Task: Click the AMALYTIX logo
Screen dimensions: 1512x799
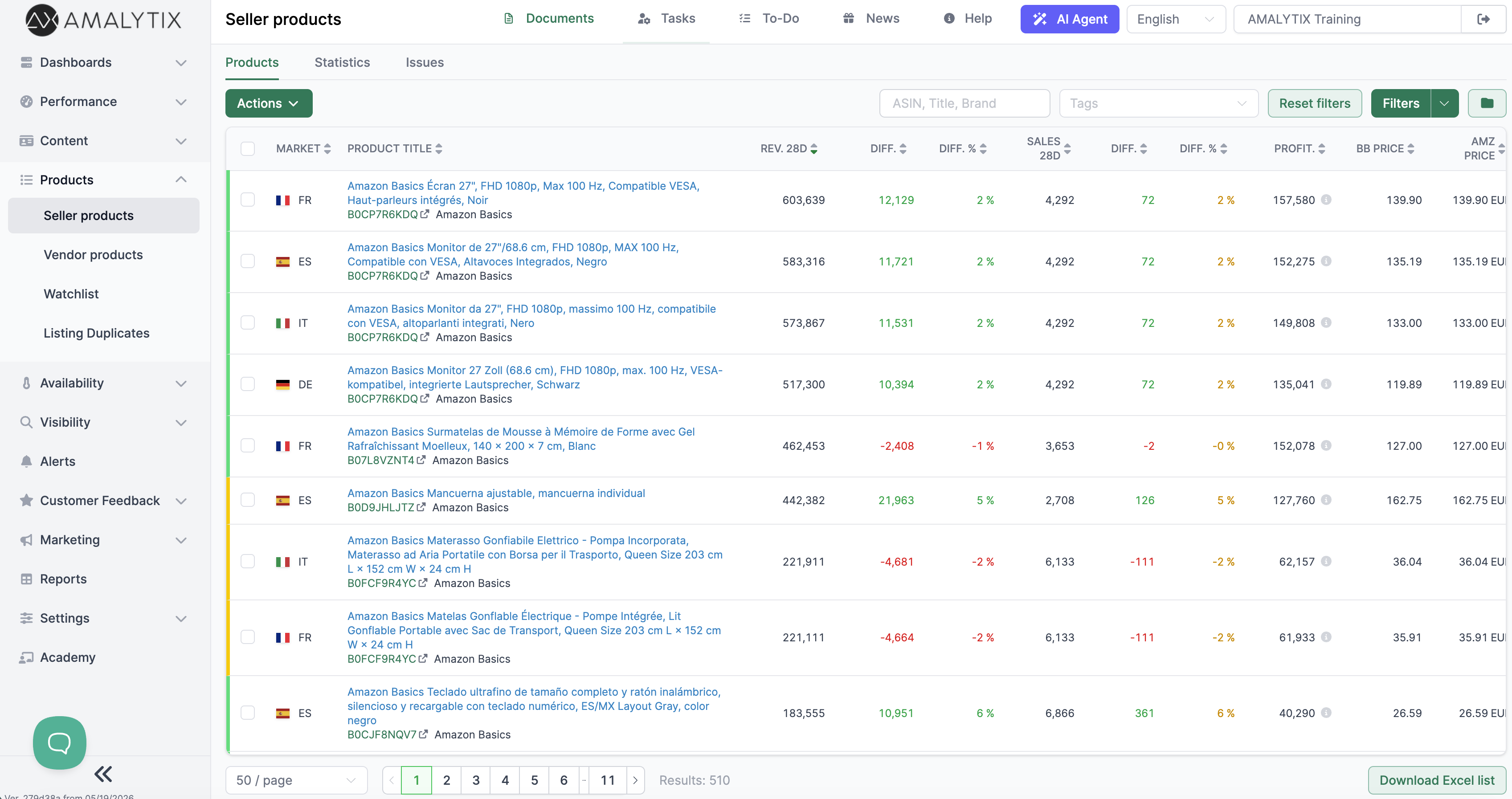Action: tap(103, 20)
